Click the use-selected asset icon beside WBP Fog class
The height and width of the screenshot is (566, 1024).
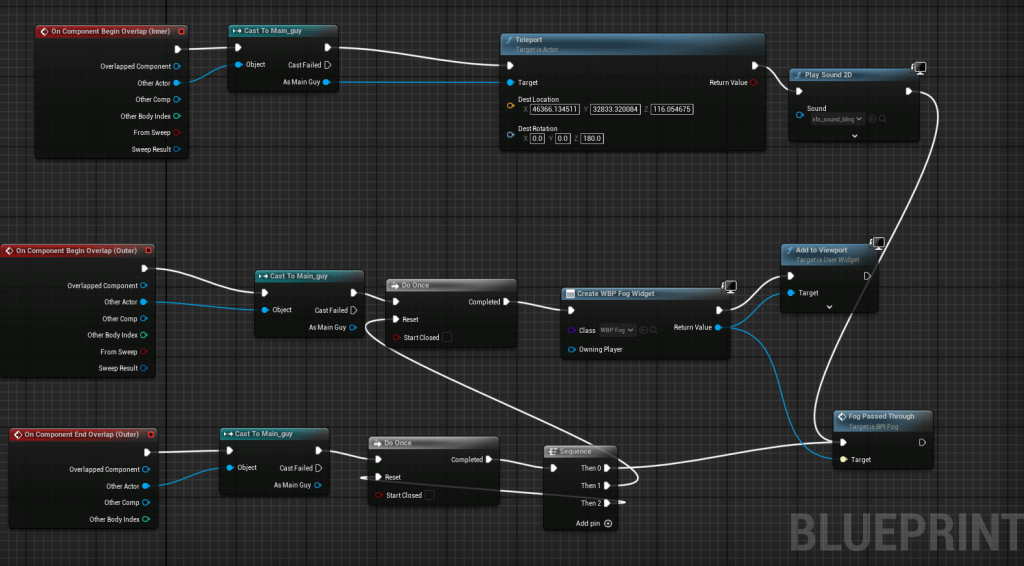pos(644,330)
